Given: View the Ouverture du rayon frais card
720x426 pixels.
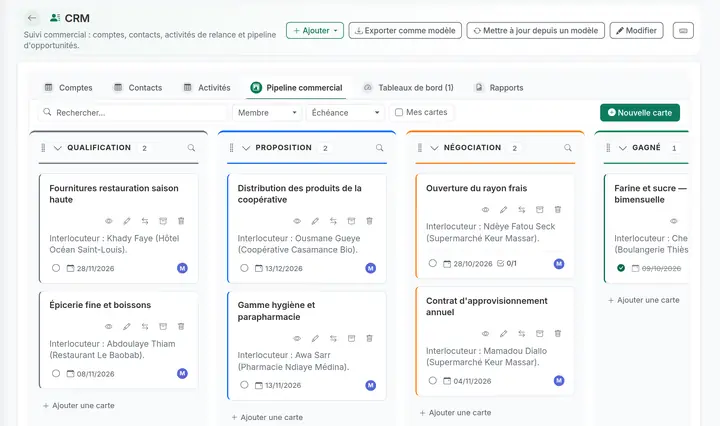Looking at the screenshot, I should click(x=485, y=210).
